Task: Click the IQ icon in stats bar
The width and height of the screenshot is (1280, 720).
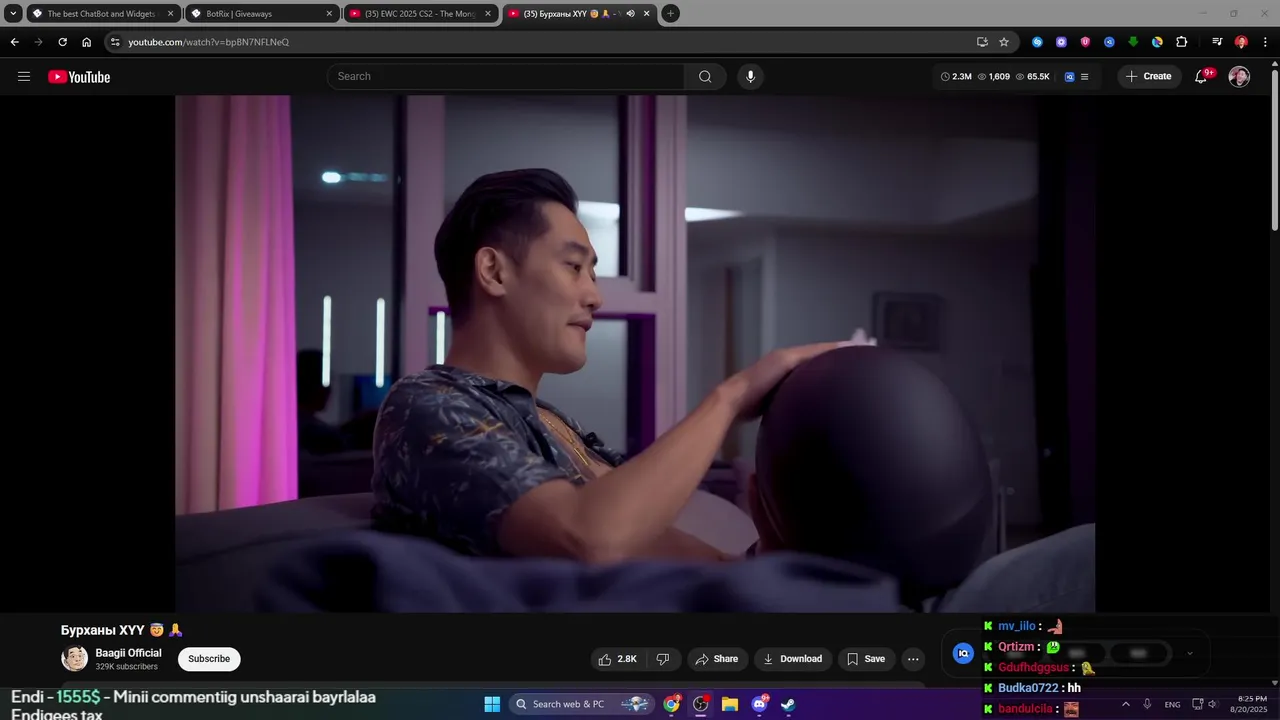Action: (x=1069, y=77)
